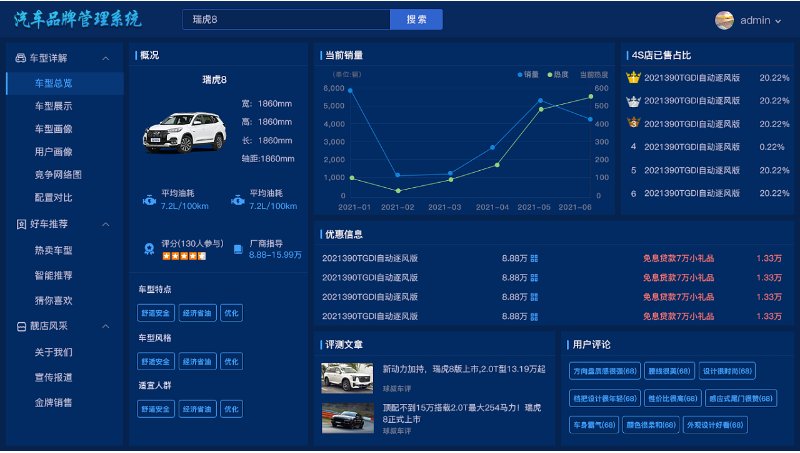Click the 好车推荐 section icon
The width and height of the screenshot is (800, 453).
pos(21,224)
